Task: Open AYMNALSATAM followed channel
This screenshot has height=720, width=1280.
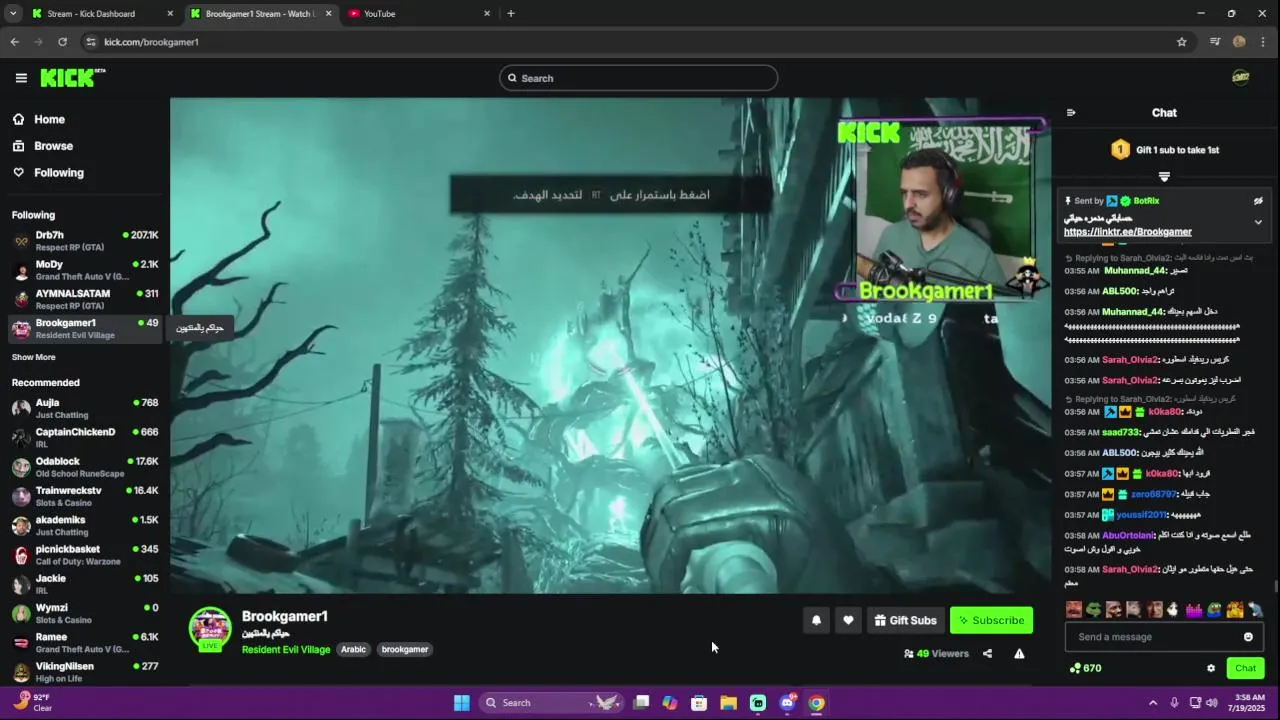Action: (x=85, y=299)
